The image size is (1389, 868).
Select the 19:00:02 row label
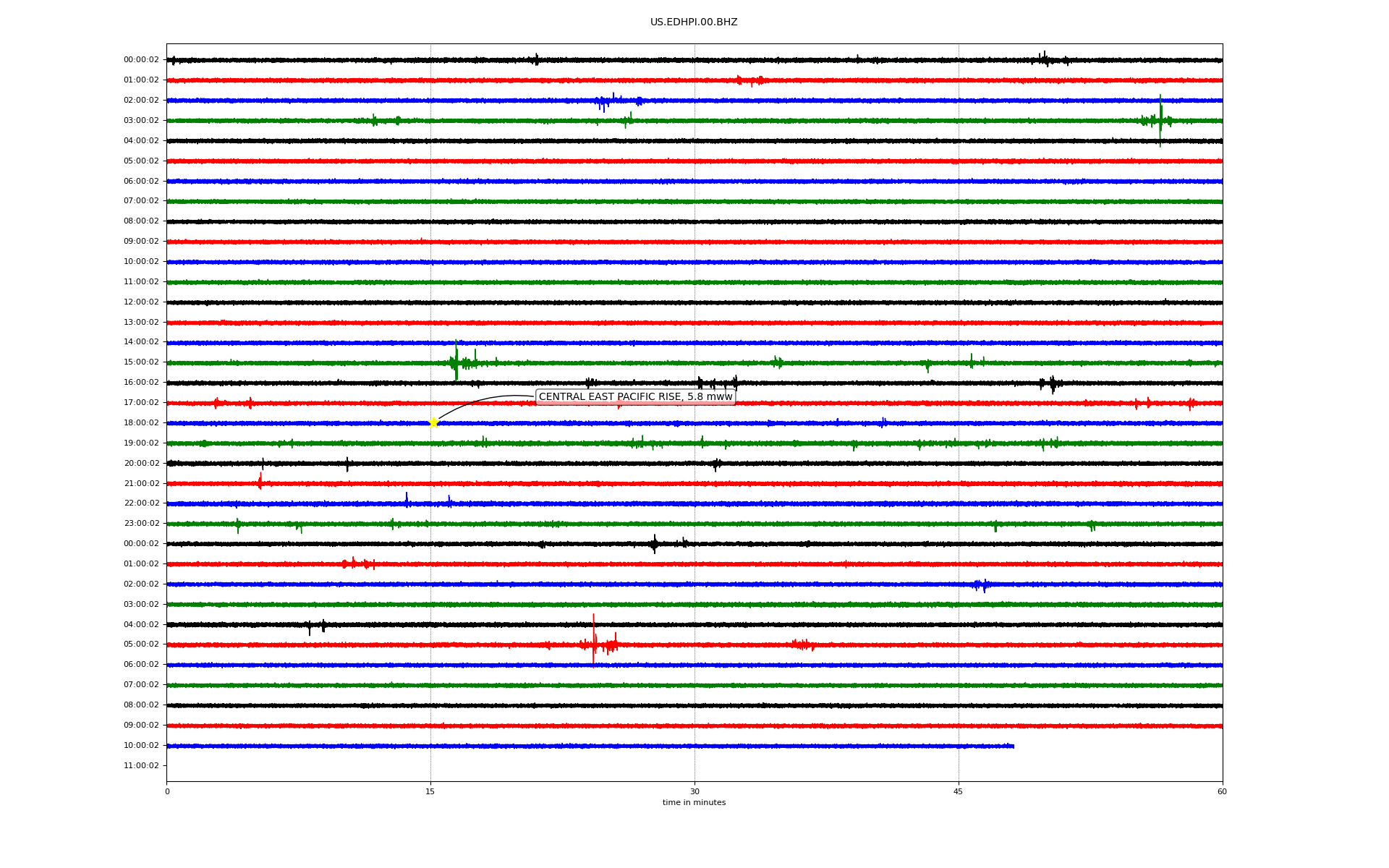[x=141, y=443]
